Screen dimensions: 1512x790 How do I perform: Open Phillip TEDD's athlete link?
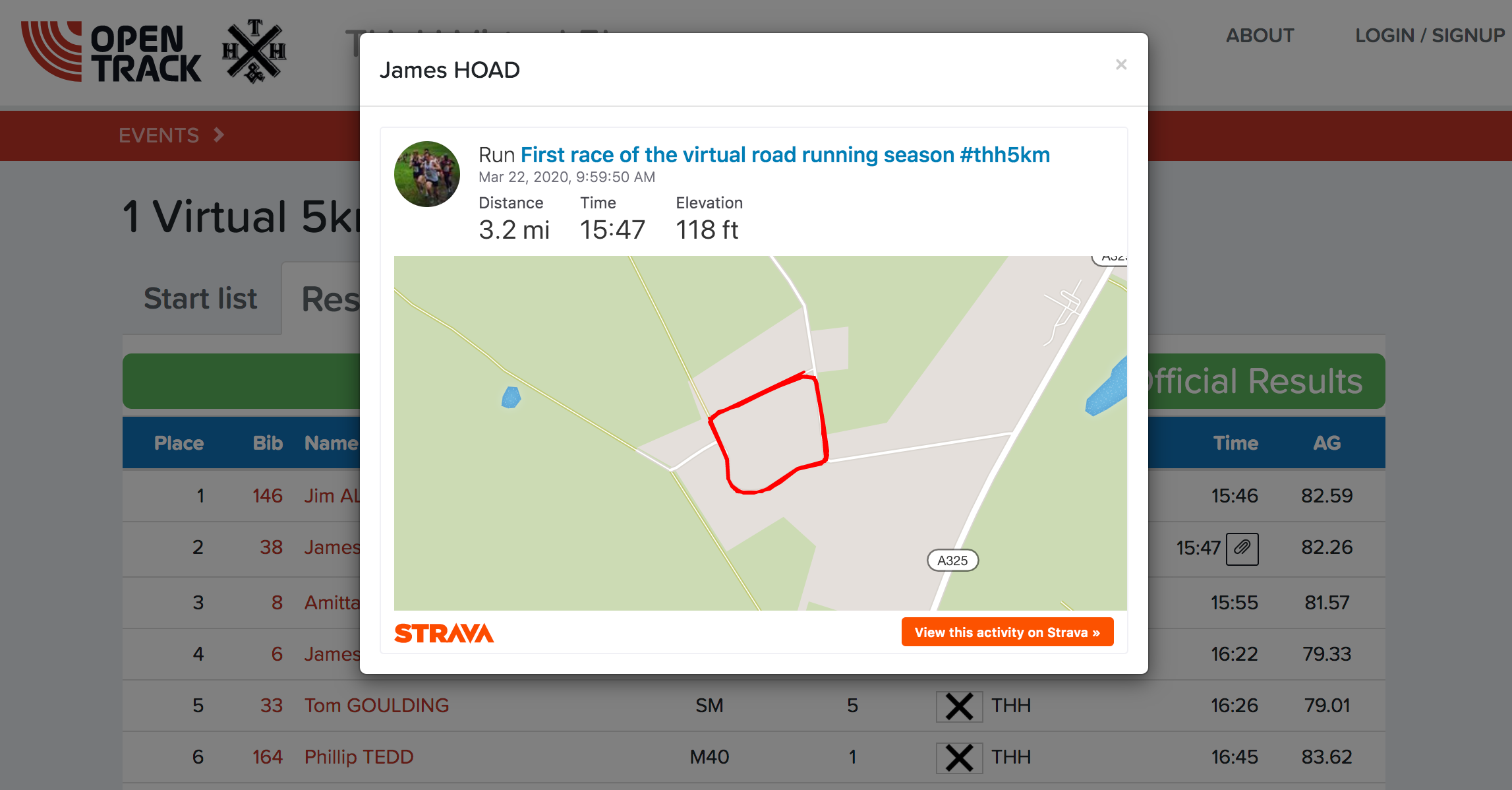(x=359, y=757)
